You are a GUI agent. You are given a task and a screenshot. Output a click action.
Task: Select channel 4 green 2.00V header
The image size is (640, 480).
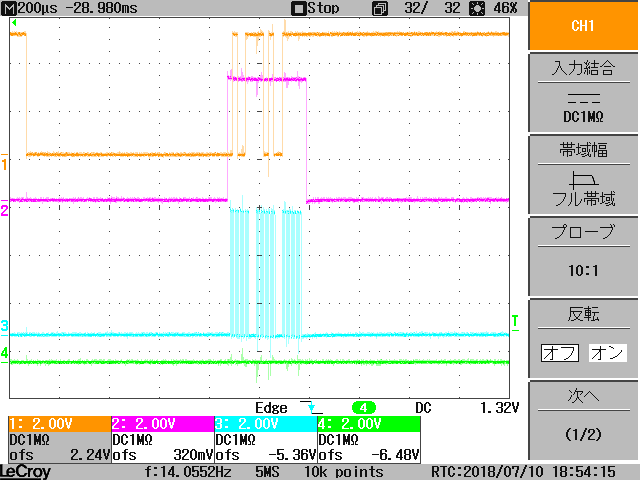369,424
